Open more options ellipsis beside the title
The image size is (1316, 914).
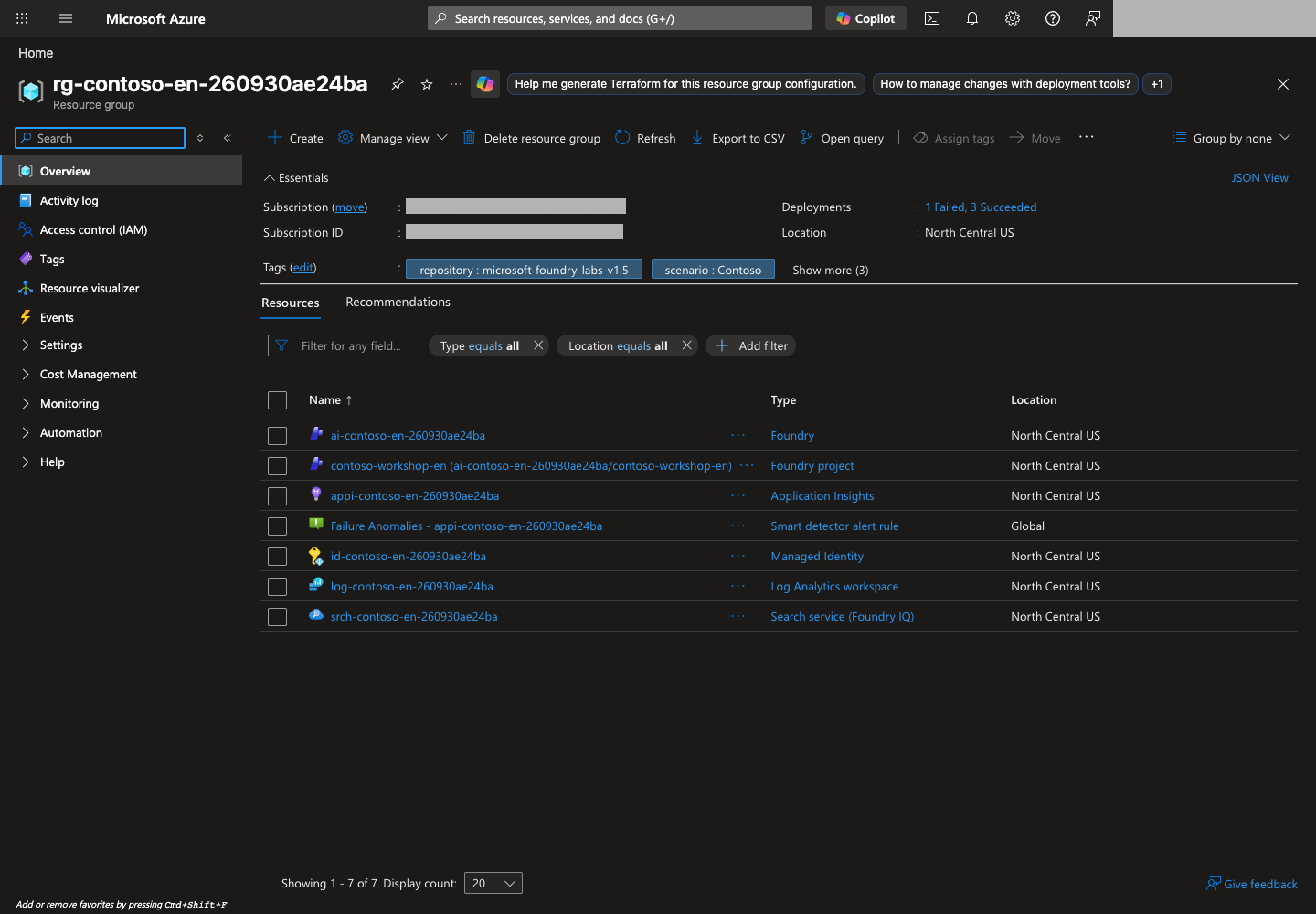456,84
